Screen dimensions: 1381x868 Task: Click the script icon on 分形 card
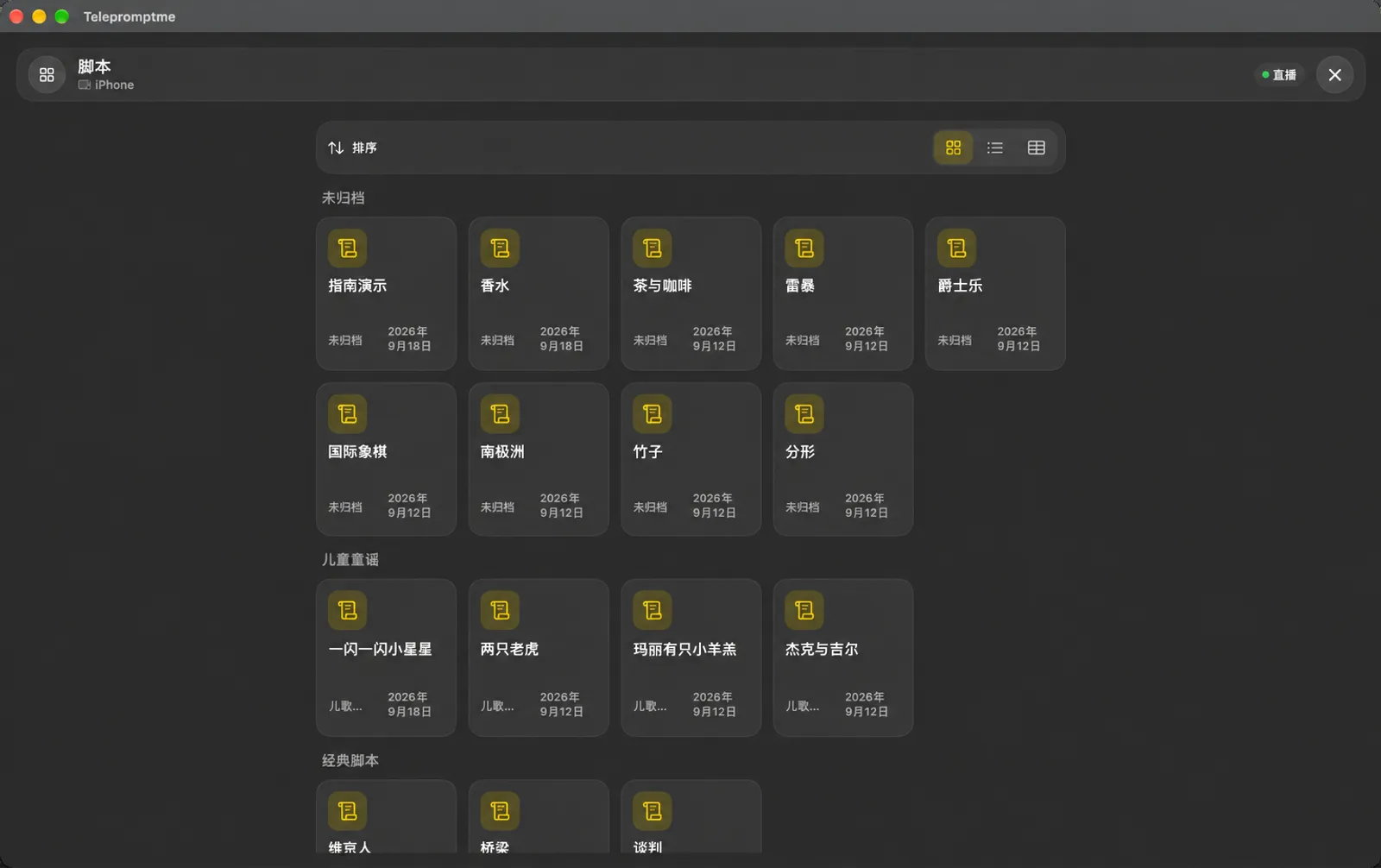pos(804,414)
